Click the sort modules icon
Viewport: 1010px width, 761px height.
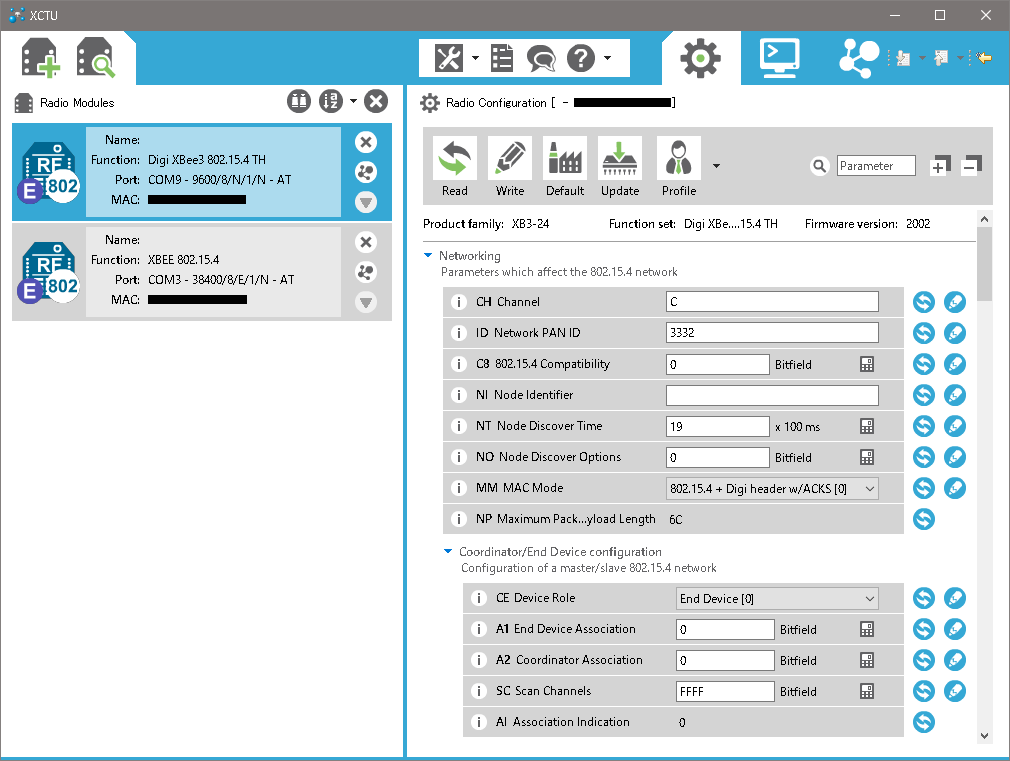tap(331, 101)
